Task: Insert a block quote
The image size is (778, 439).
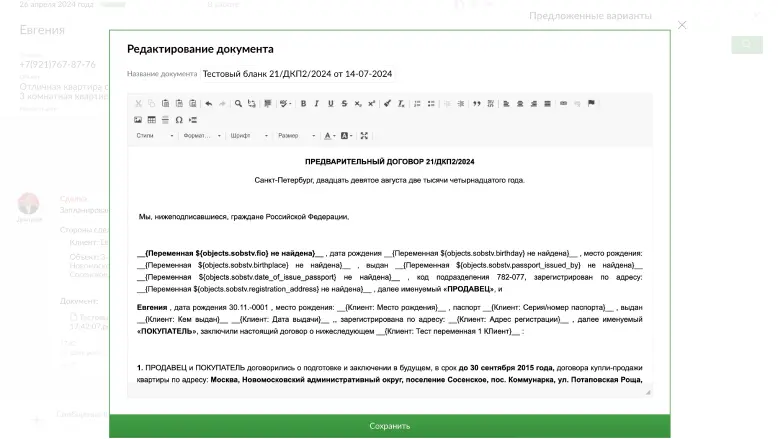Action: tap(477, 104)
